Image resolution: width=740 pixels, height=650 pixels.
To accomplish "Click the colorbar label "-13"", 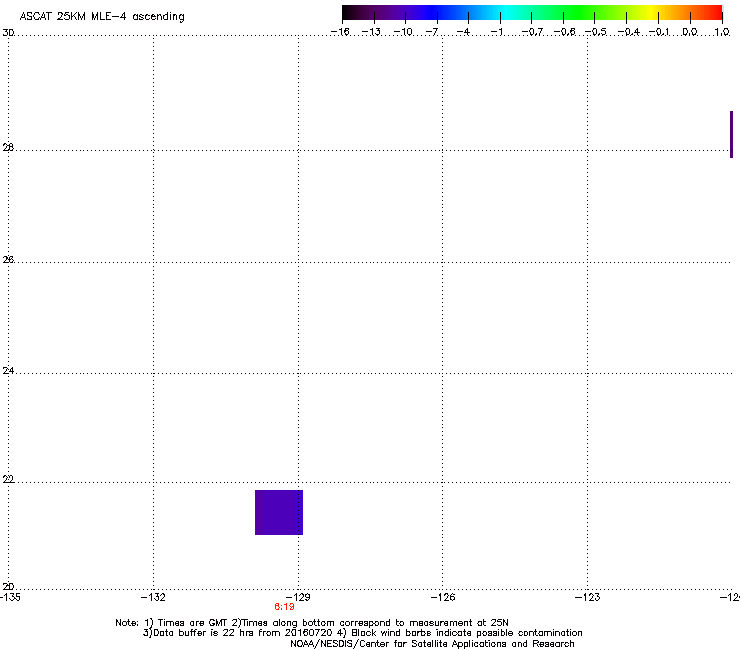I will click(371, 32).
